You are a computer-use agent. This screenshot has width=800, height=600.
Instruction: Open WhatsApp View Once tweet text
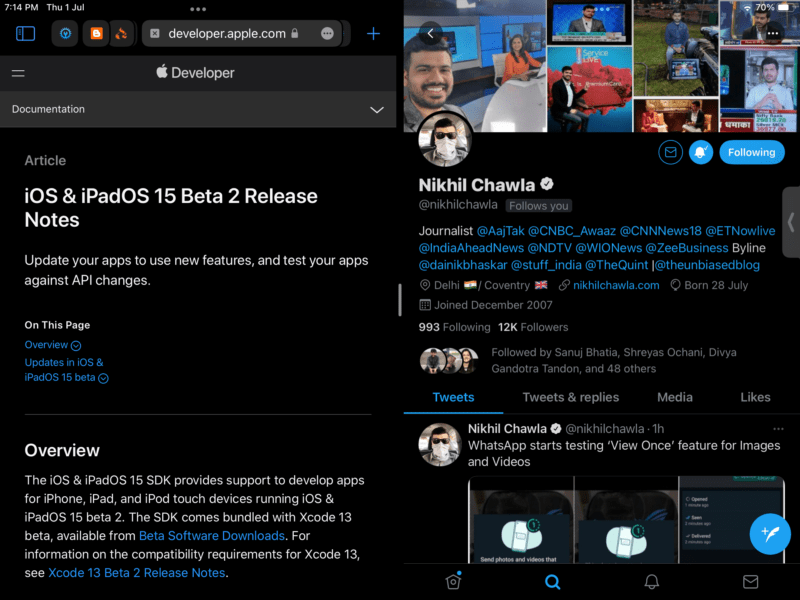click(624, 454)
